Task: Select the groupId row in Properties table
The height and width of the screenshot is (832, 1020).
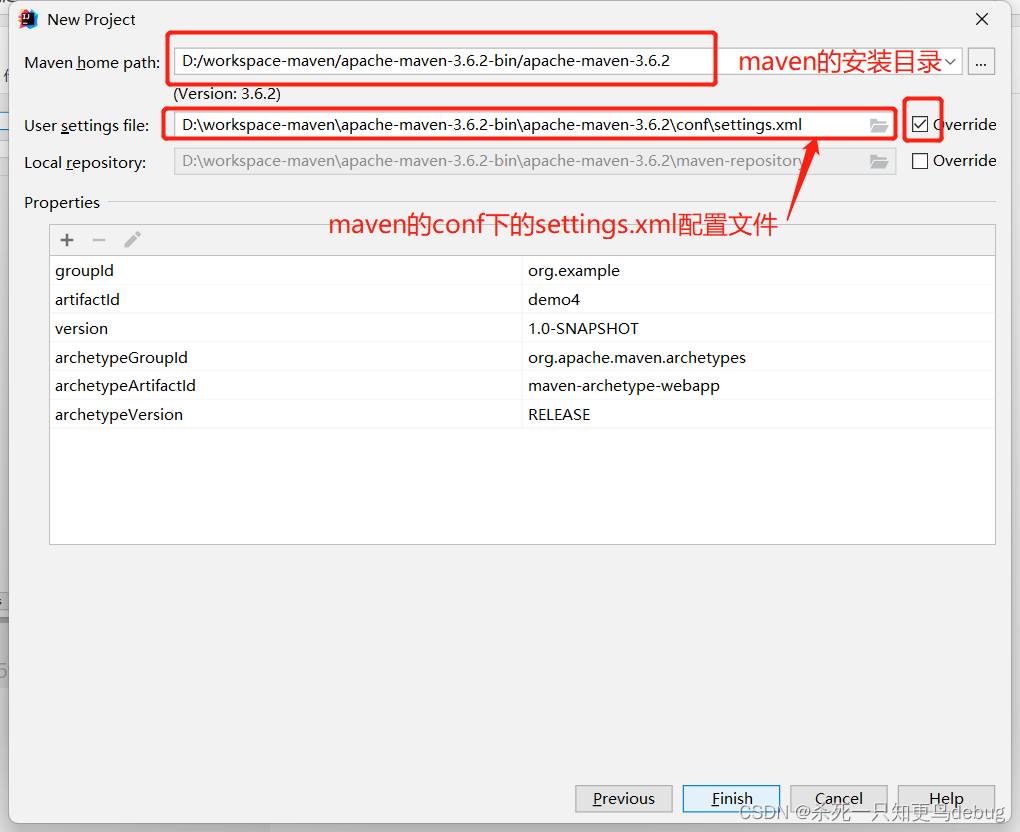Action: (x=300, y=270)
